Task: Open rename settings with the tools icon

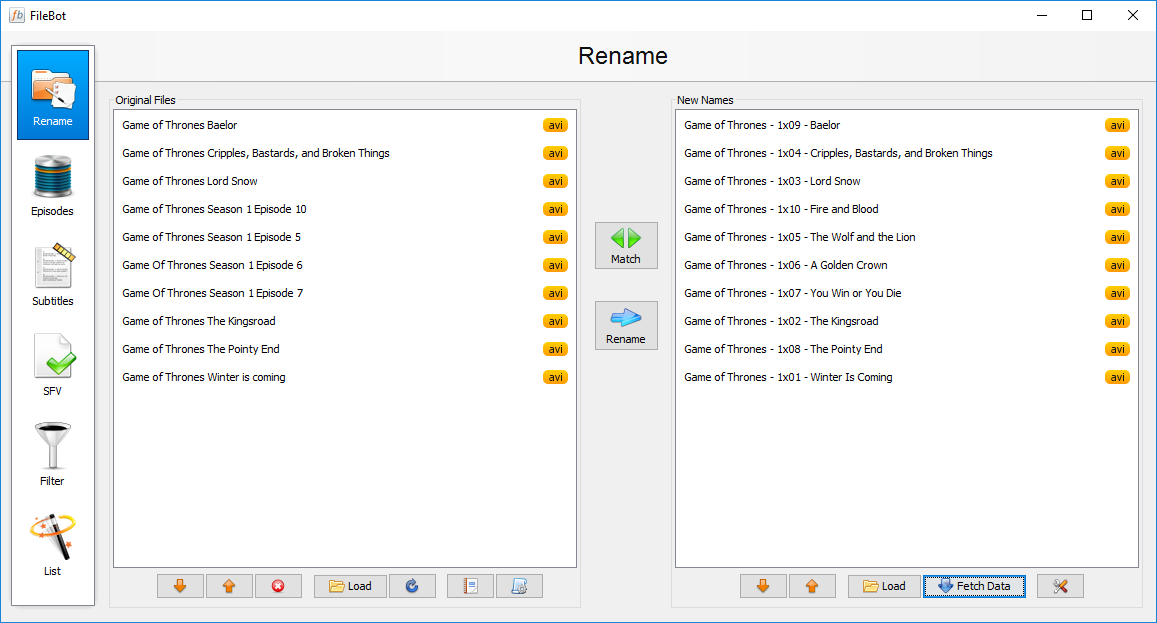Action: (x=1060, y=586)
